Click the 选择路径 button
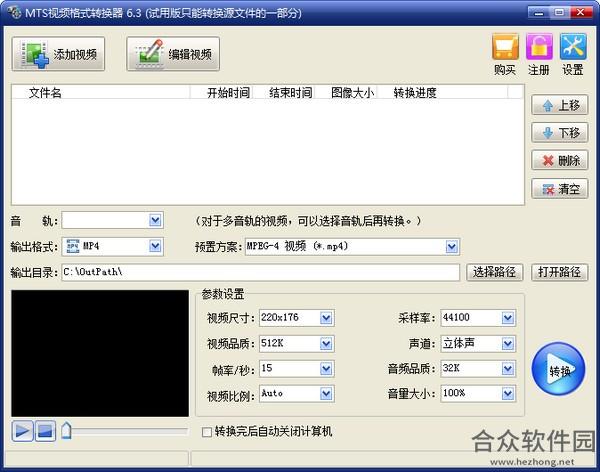This screenshot has height=472, width=600. click(494, 272)
